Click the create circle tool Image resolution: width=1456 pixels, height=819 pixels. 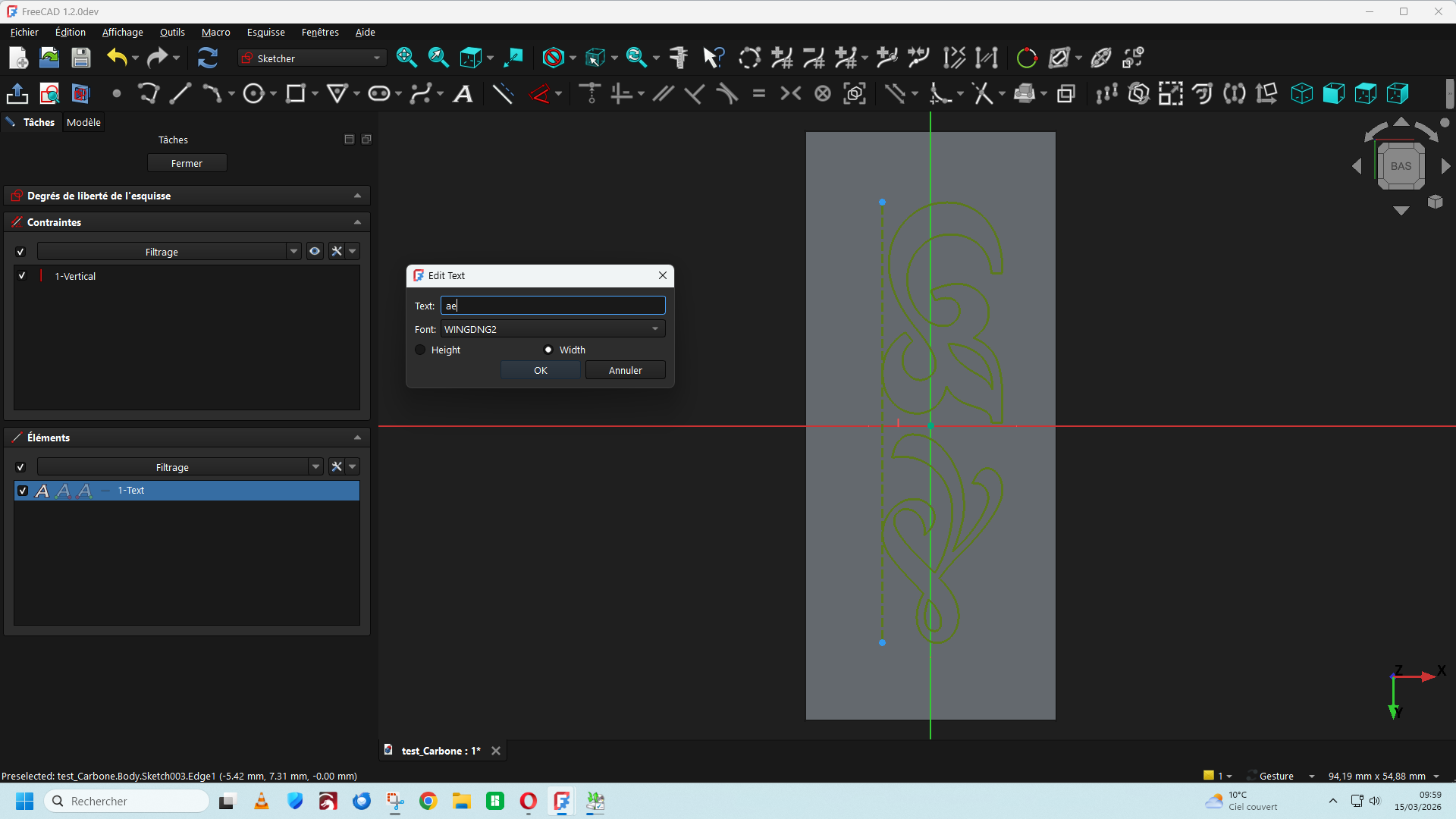pos(253,94)
